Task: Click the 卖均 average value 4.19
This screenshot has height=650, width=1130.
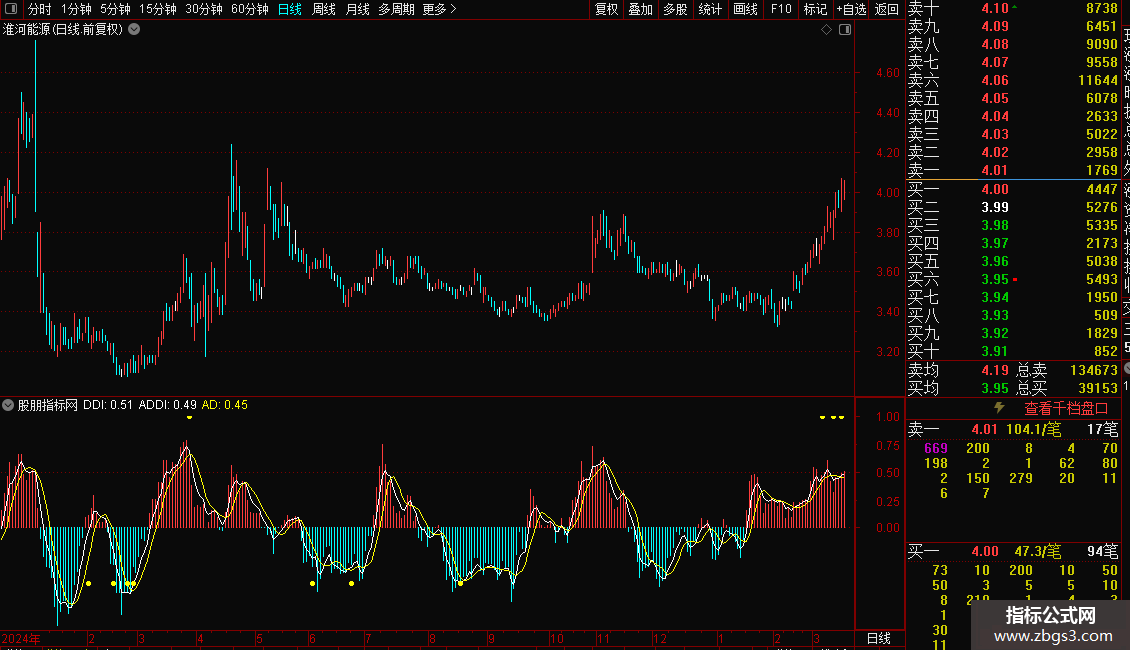Action: (995, 370)
